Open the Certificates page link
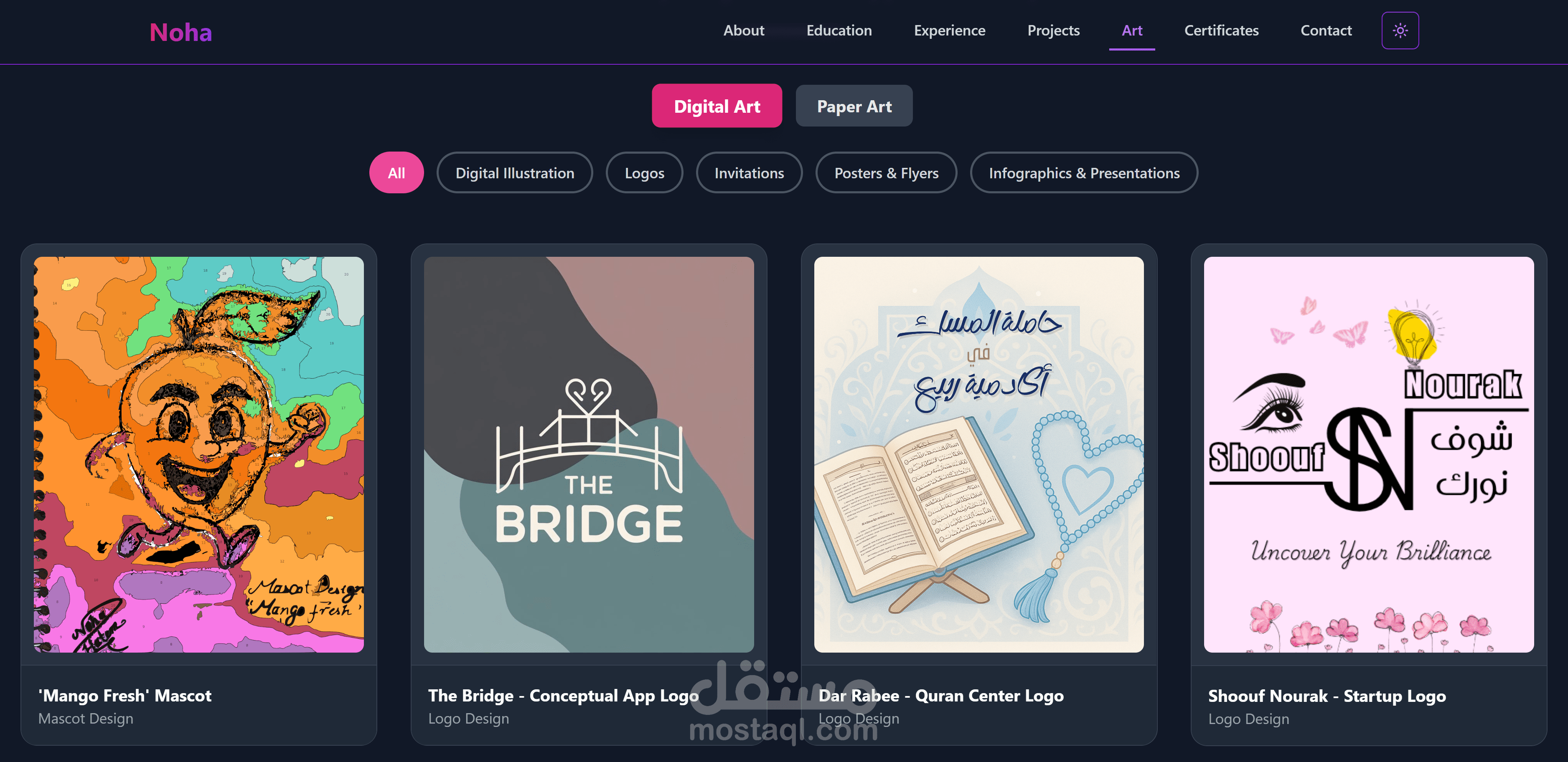The width and height of the screenshot is (1568, 762). [x=1221, y=30]
